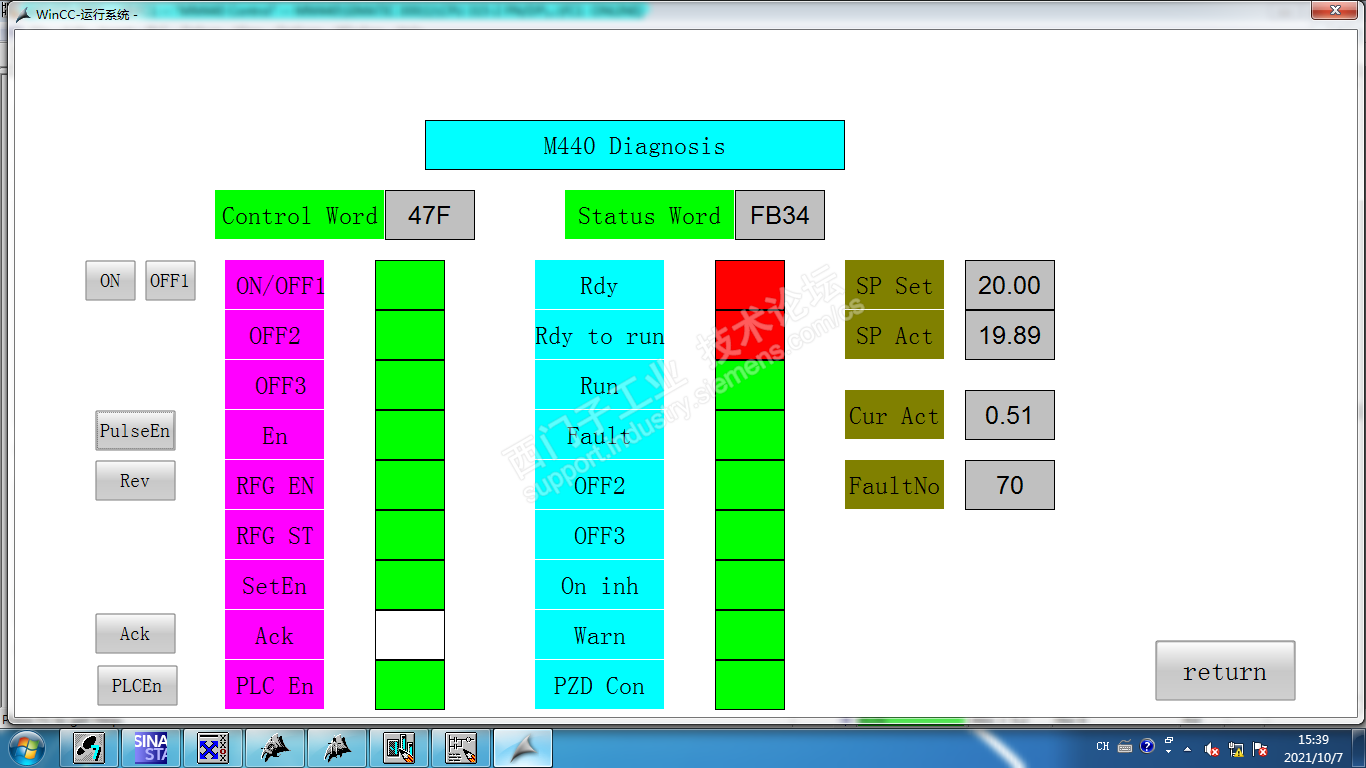The image size is (1366, 768).
Task: Click the Rdy to run label
Action: [600, 335]
